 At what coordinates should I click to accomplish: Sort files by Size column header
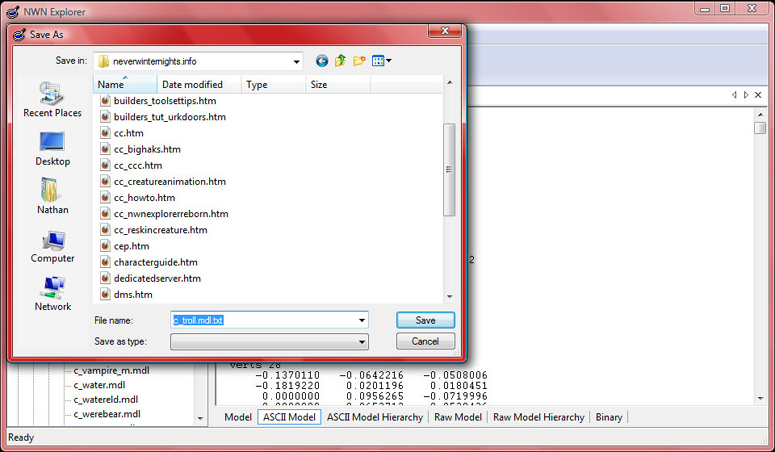tap(338, 85)
